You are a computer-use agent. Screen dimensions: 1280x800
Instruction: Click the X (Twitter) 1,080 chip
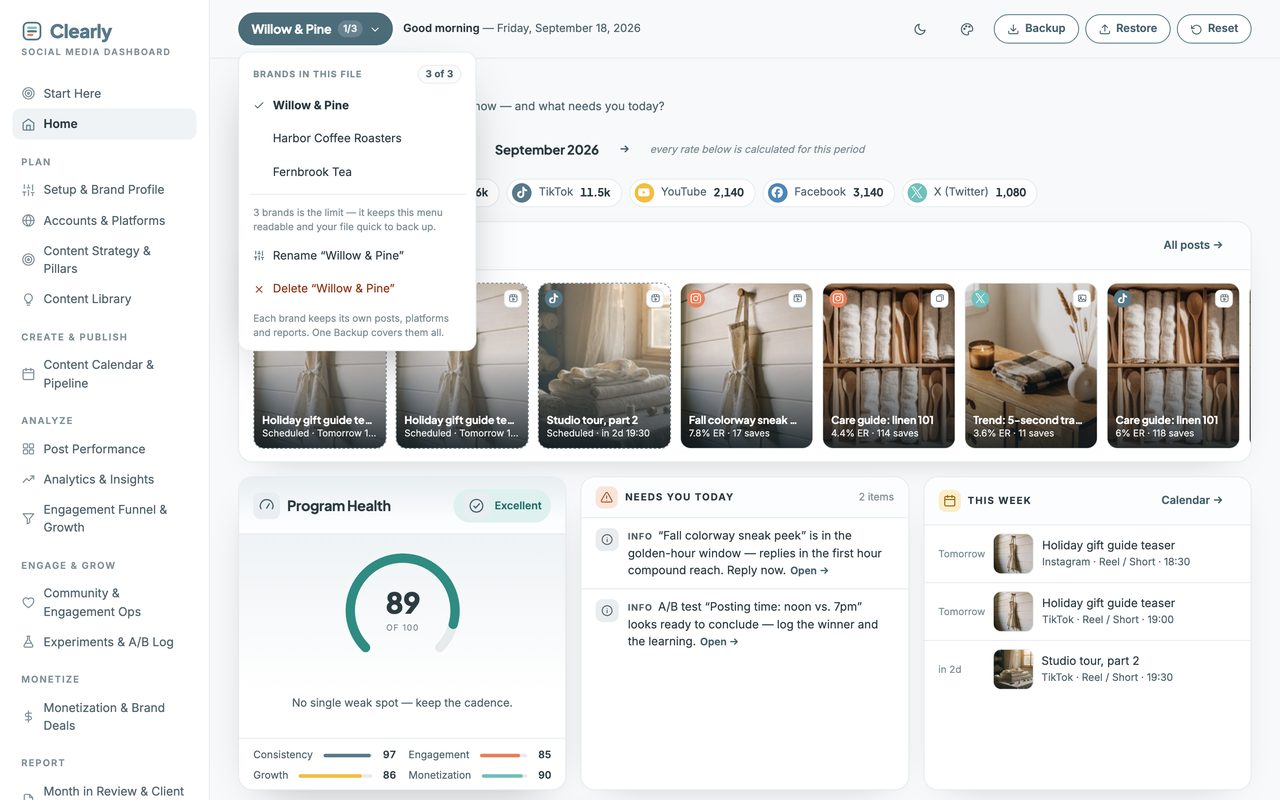(970, 193)
